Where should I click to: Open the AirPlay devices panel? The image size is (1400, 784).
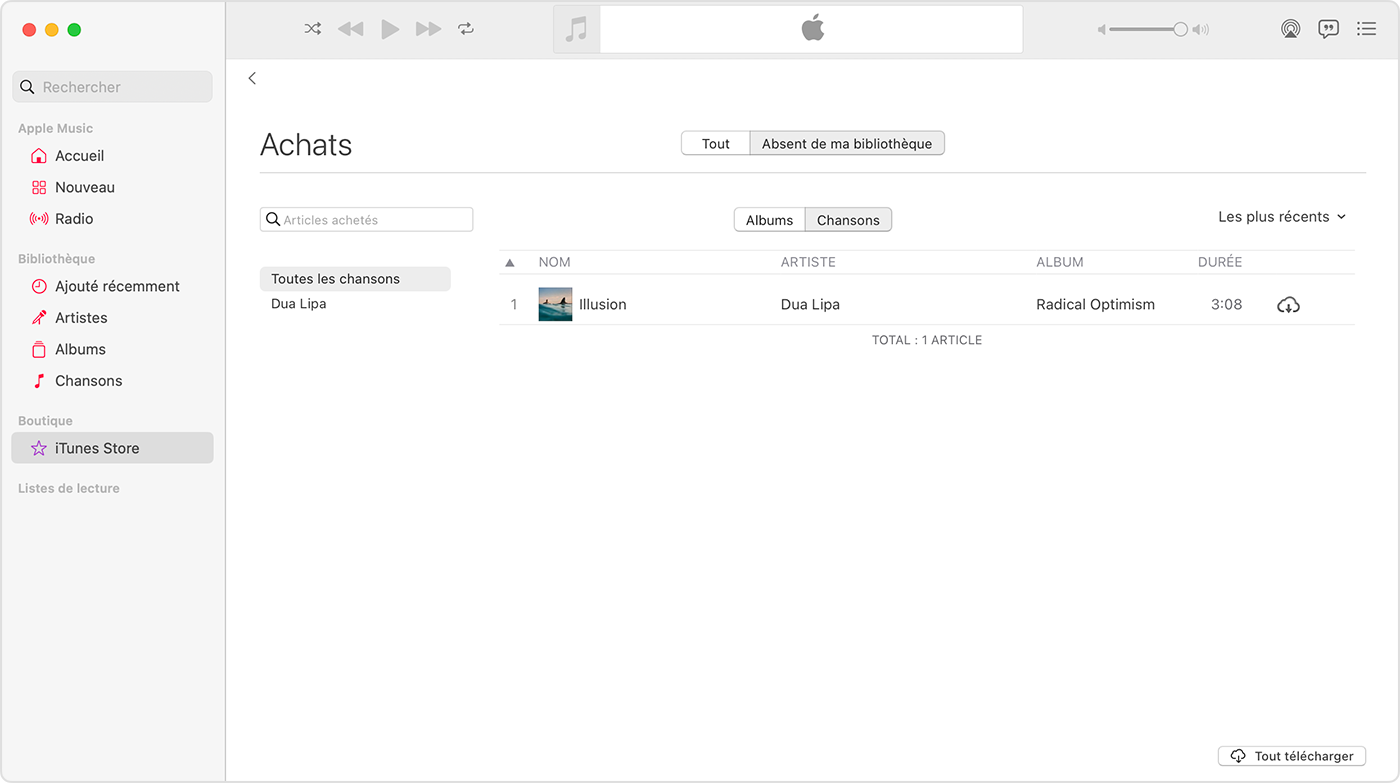(x=1290, y=29)
